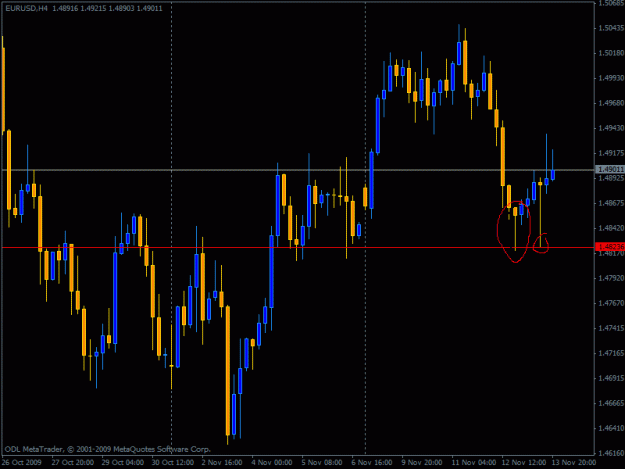
Task: Click the 1.49175 price scale label
Action: click(x=611, y=153)
